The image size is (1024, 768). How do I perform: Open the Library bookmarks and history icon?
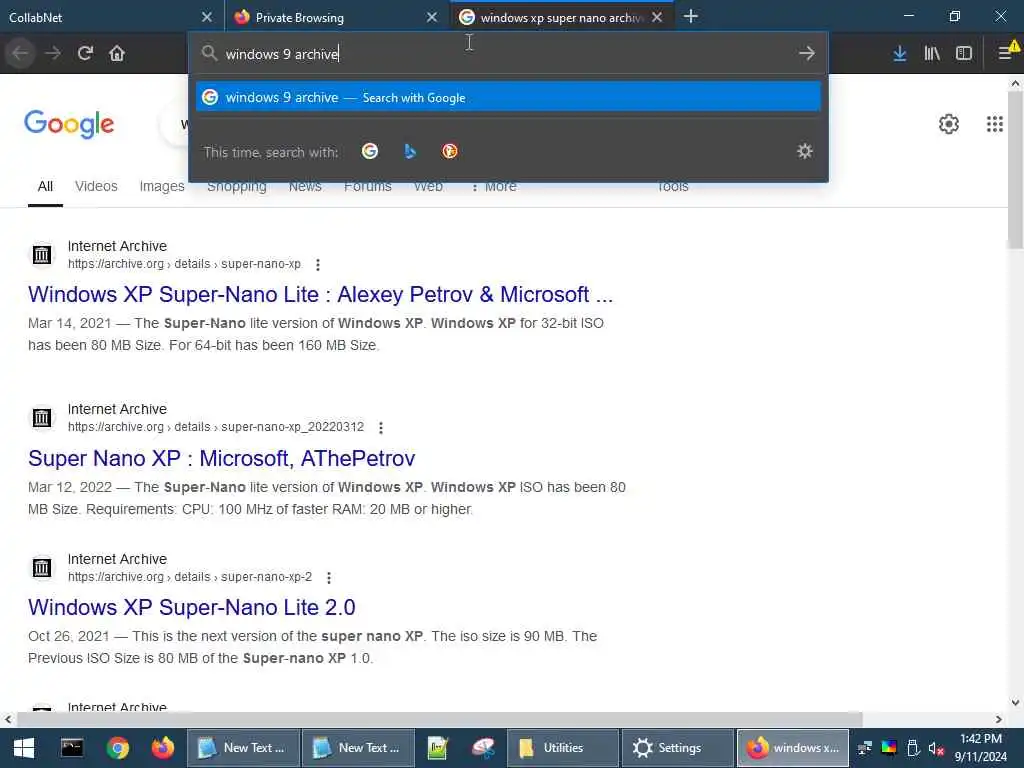click(x=932, y=53)
